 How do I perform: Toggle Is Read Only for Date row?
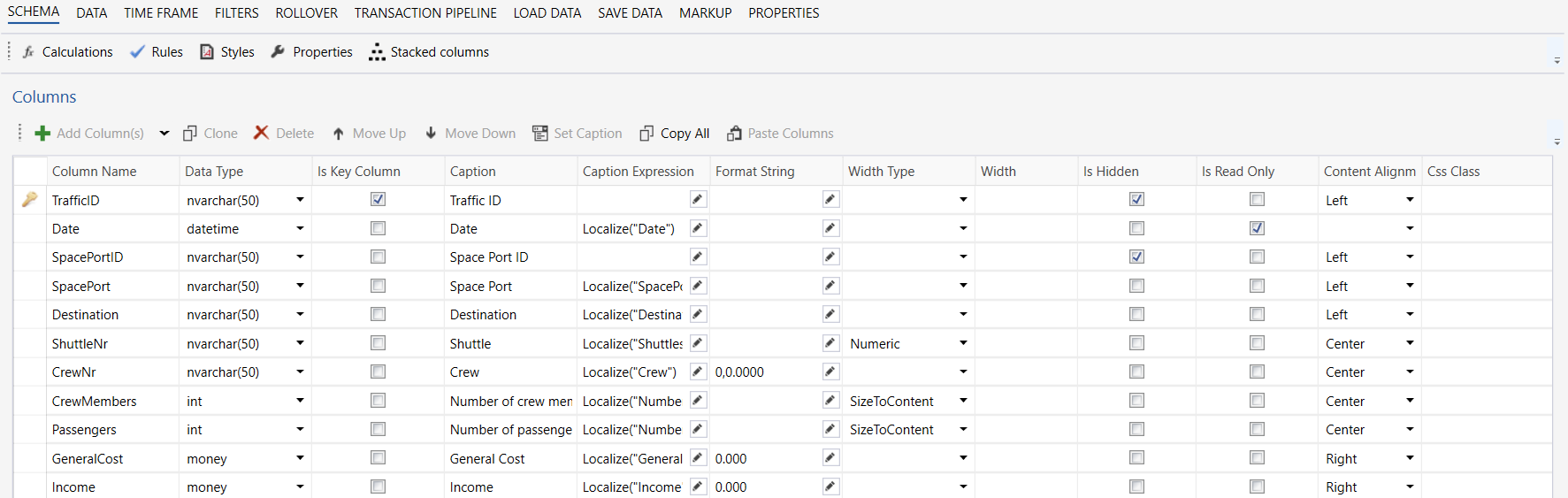(x=1257, y=228)
